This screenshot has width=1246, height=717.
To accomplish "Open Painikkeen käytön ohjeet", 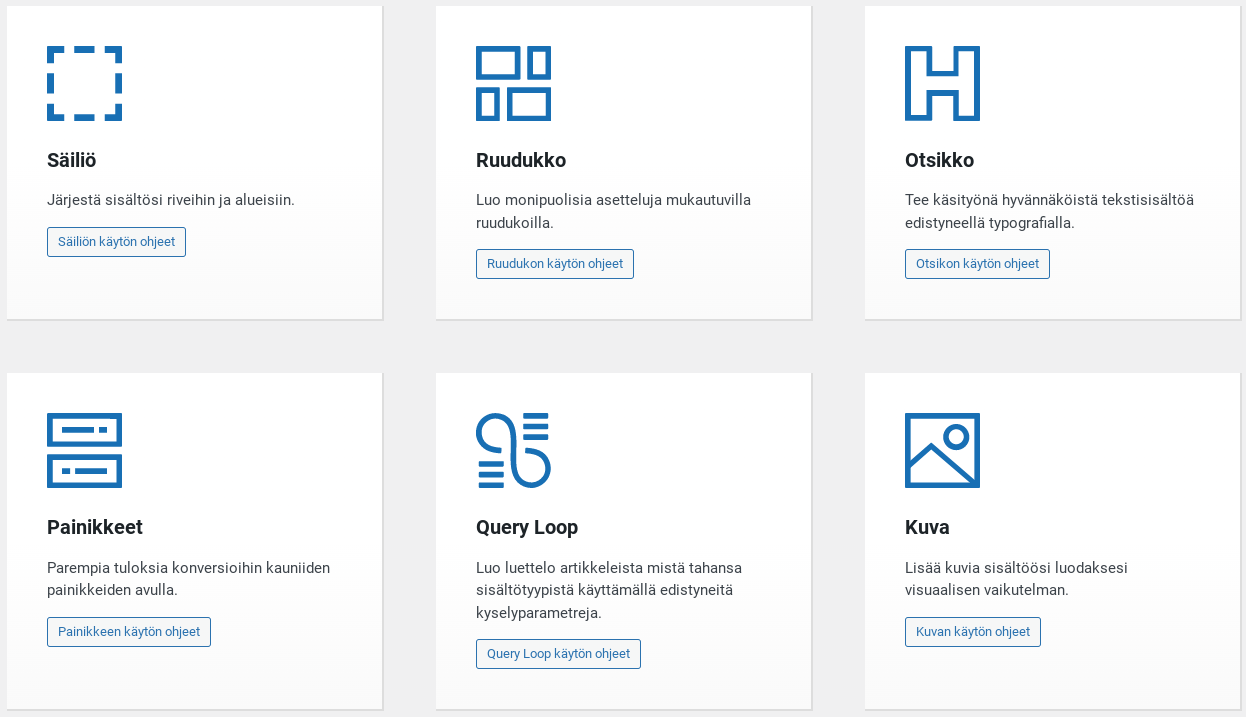I will [129, 632].
